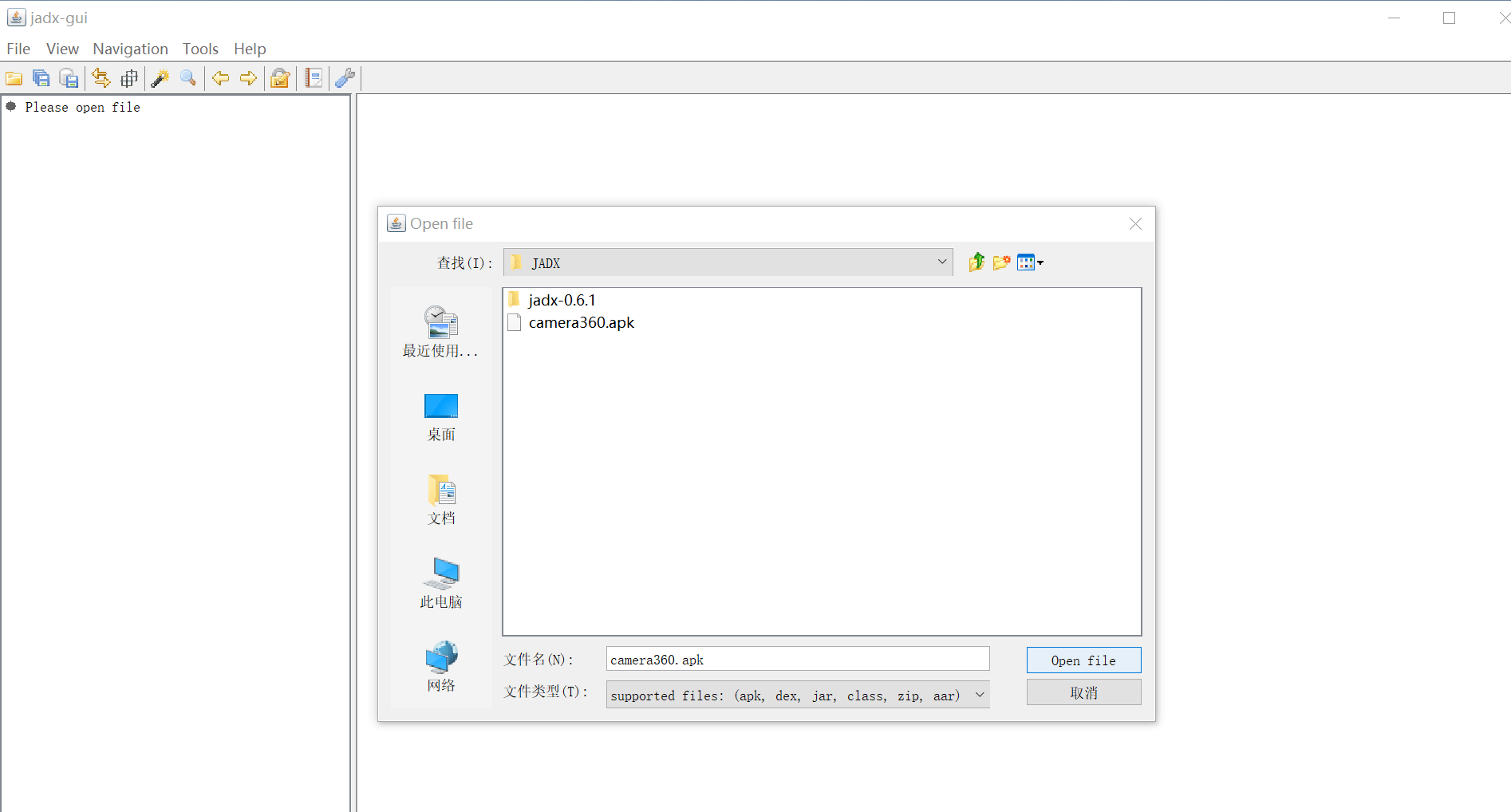Minimize the jadx-gui window
This screenshot has height=812, width=1511.
[1395, 18]
